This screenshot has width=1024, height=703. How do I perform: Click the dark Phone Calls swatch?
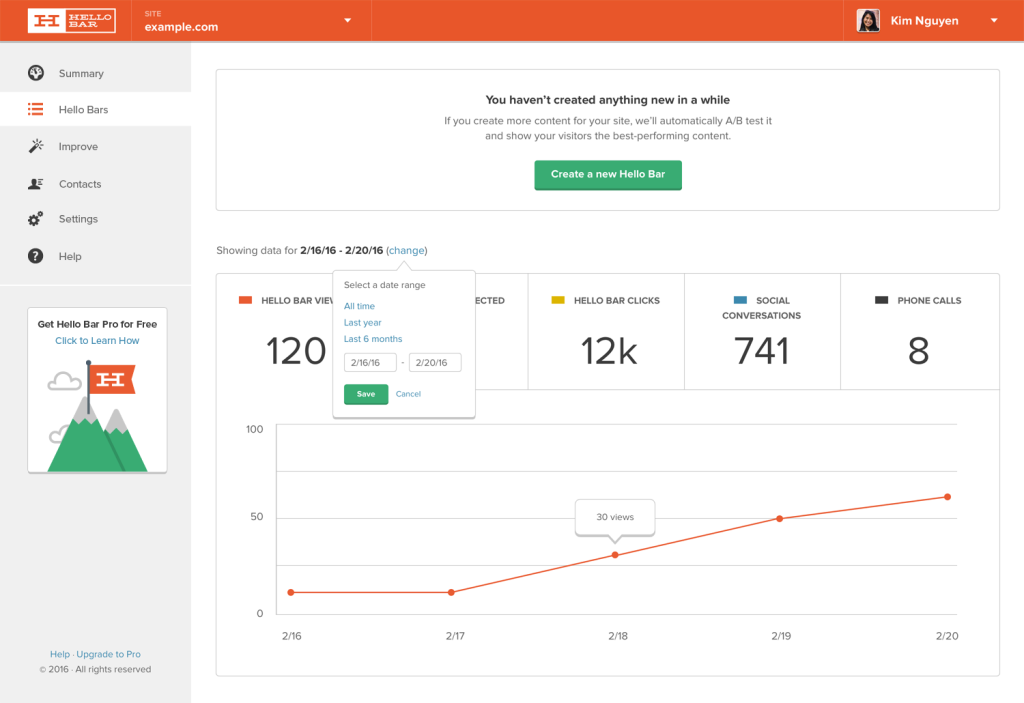(x=882, y=300)
